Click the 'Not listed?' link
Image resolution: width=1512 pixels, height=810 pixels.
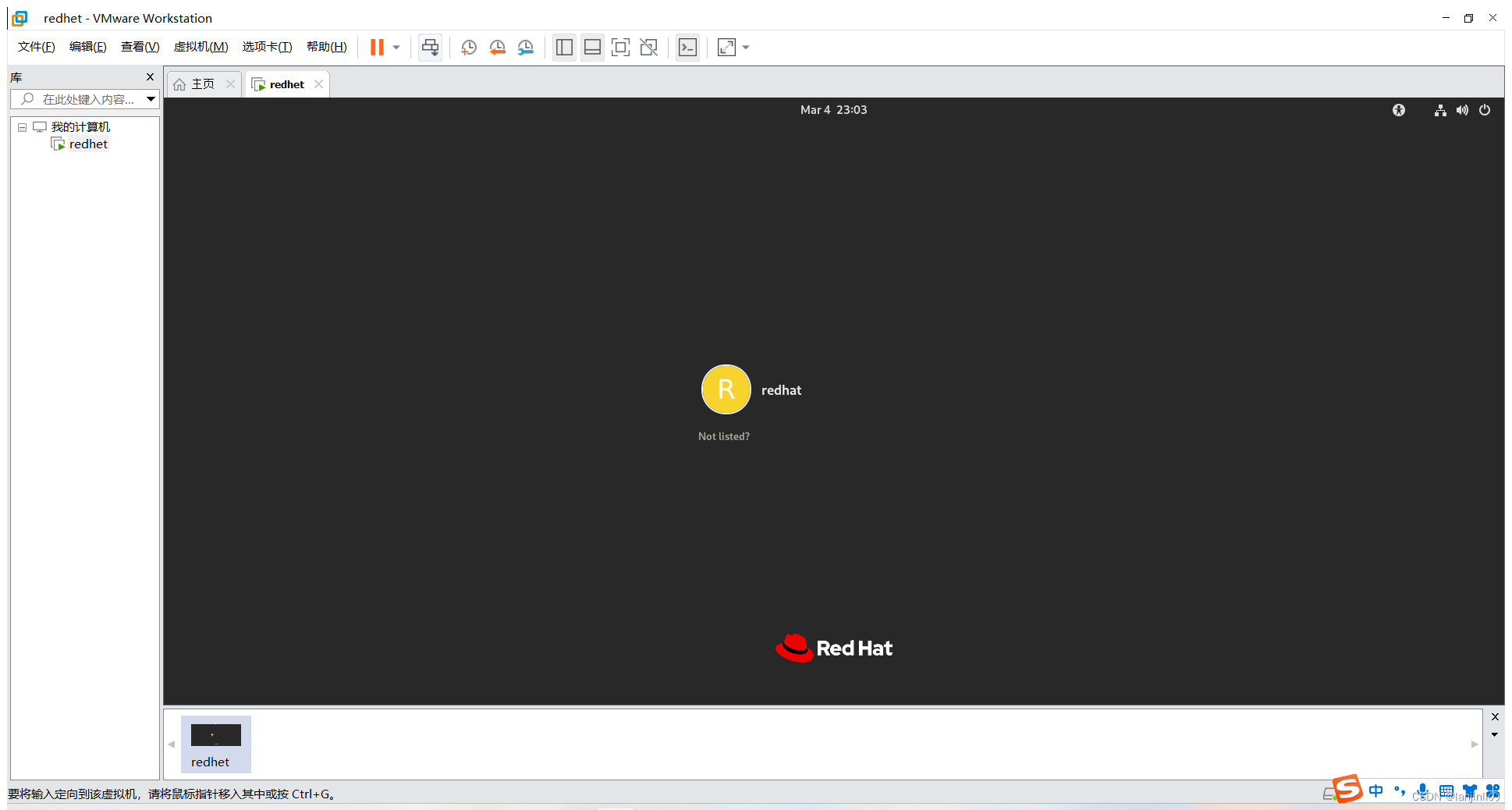click(x=723, y=436)
